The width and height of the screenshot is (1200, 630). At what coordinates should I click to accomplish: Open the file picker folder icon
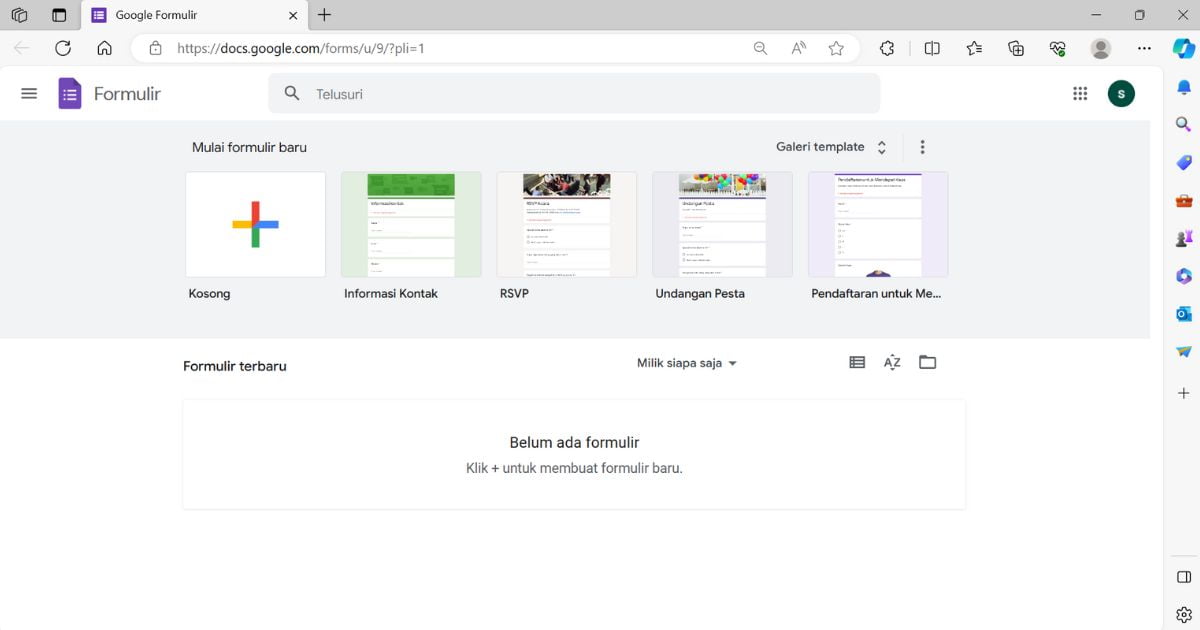pyautogui.click(x=928, y=362)
